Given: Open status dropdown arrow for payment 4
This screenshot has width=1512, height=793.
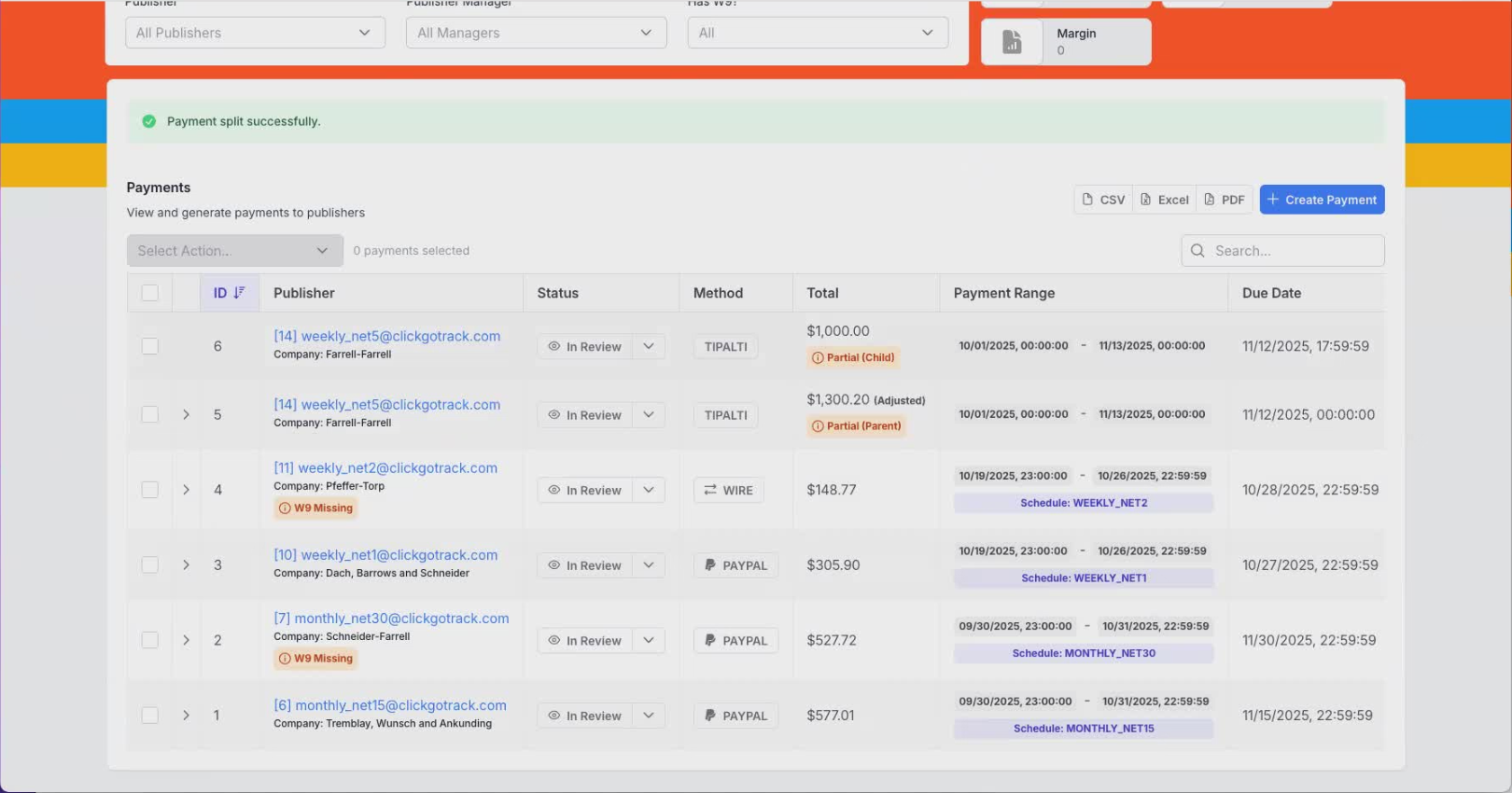Looking at the screenshot, I should [x=649, y=491].
